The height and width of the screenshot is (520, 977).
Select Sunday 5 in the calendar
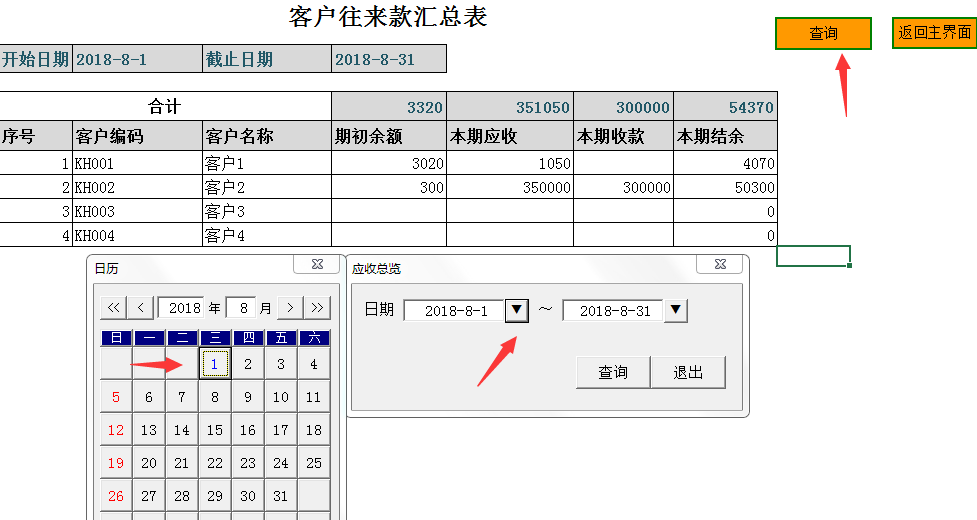coord(116,397)
